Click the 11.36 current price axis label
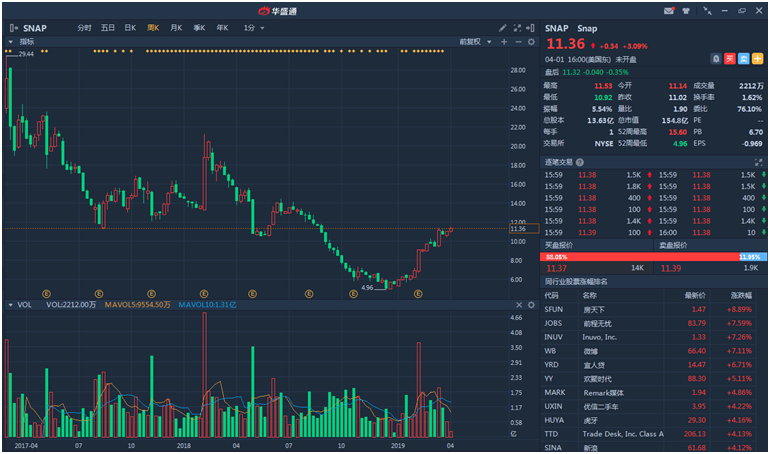Image resolution: width=770 pixels, height=454 pixels. click(524, 229)
